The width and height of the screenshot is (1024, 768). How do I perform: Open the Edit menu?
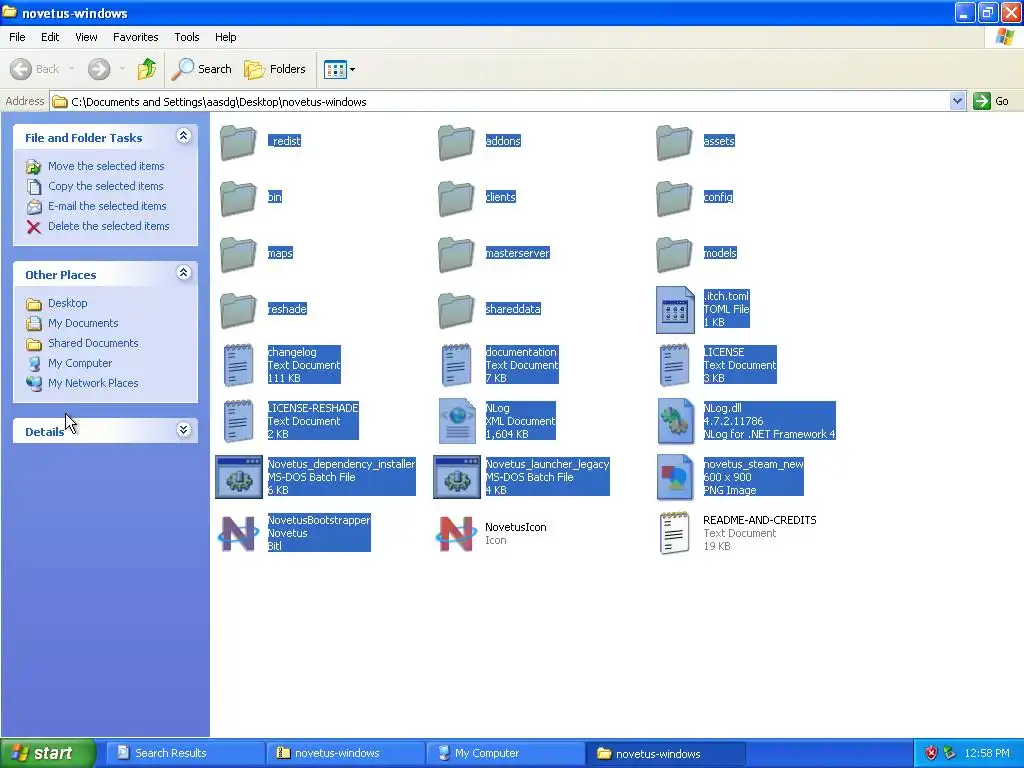(50, 37)
